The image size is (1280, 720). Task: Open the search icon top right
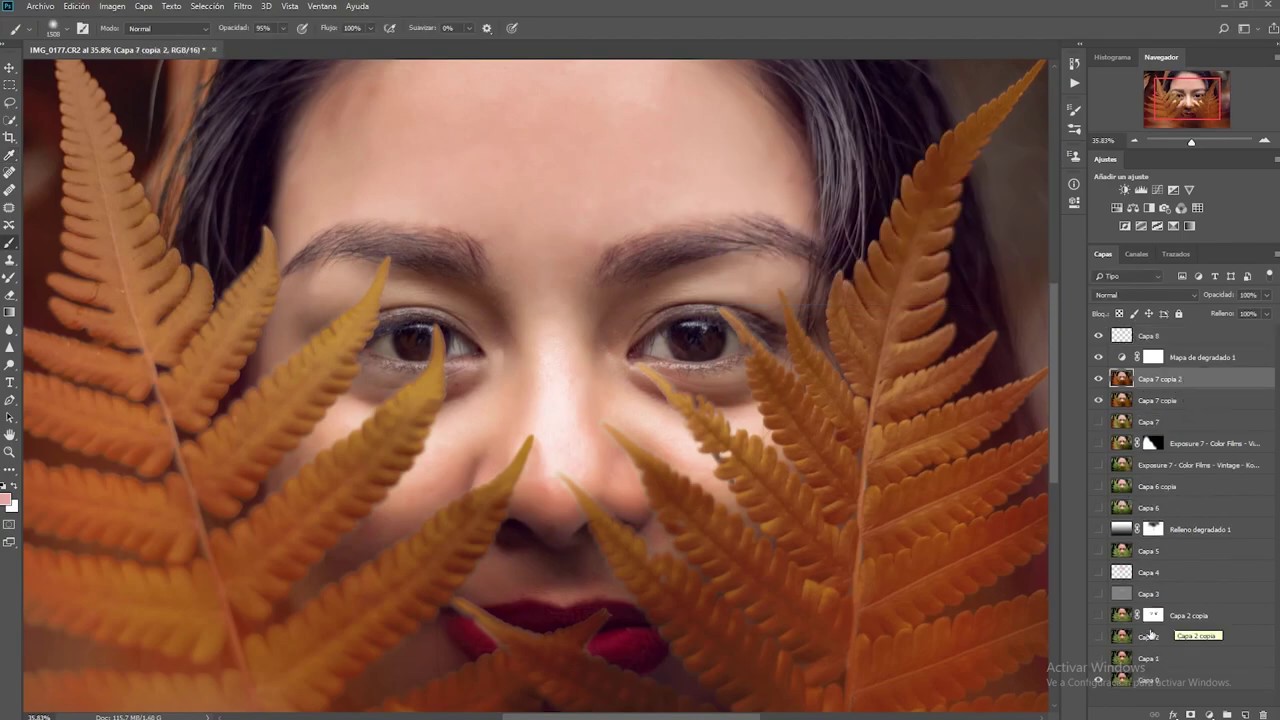tap(1224, 28)
